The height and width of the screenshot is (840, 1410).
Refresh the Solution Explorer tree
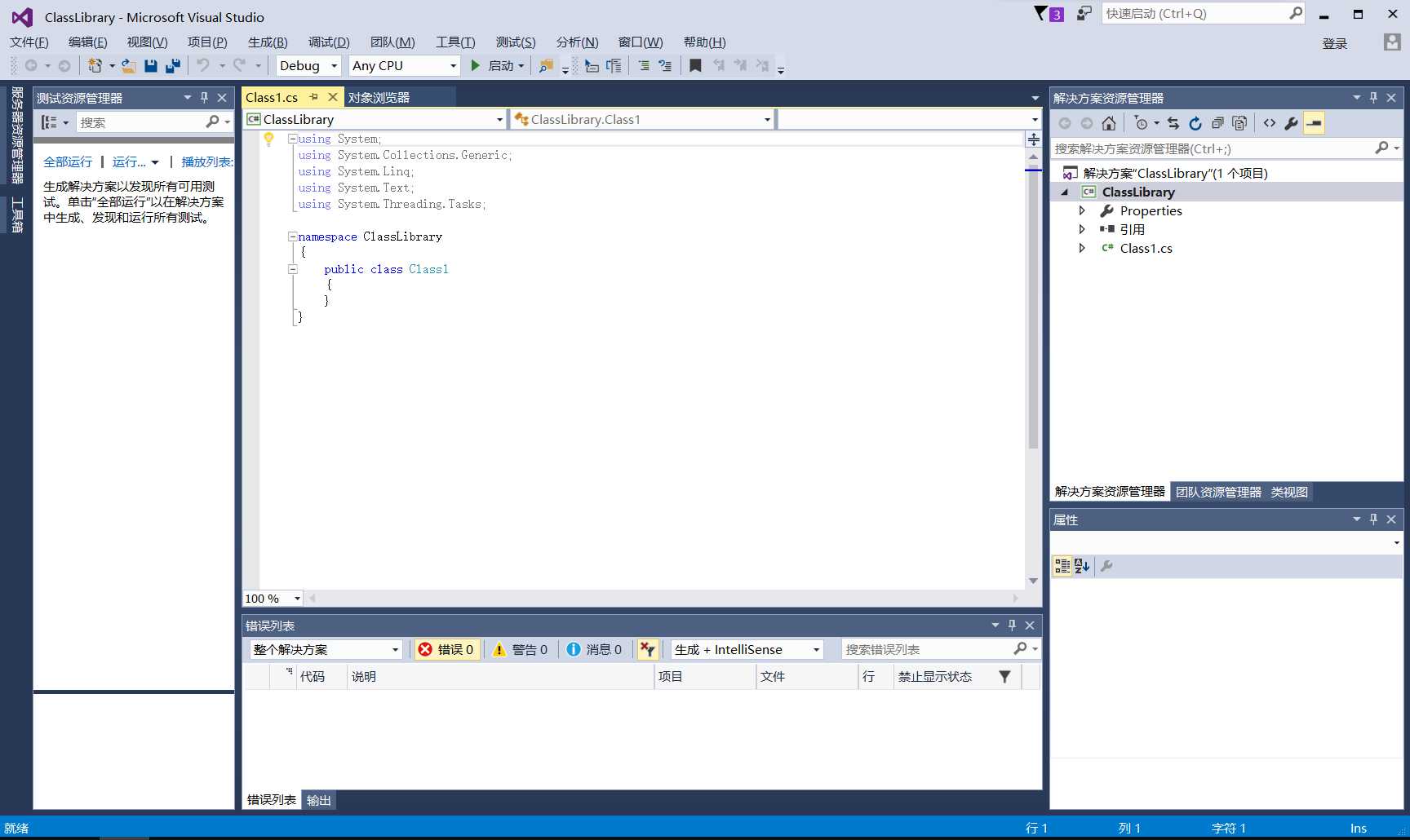[1195, 123]
